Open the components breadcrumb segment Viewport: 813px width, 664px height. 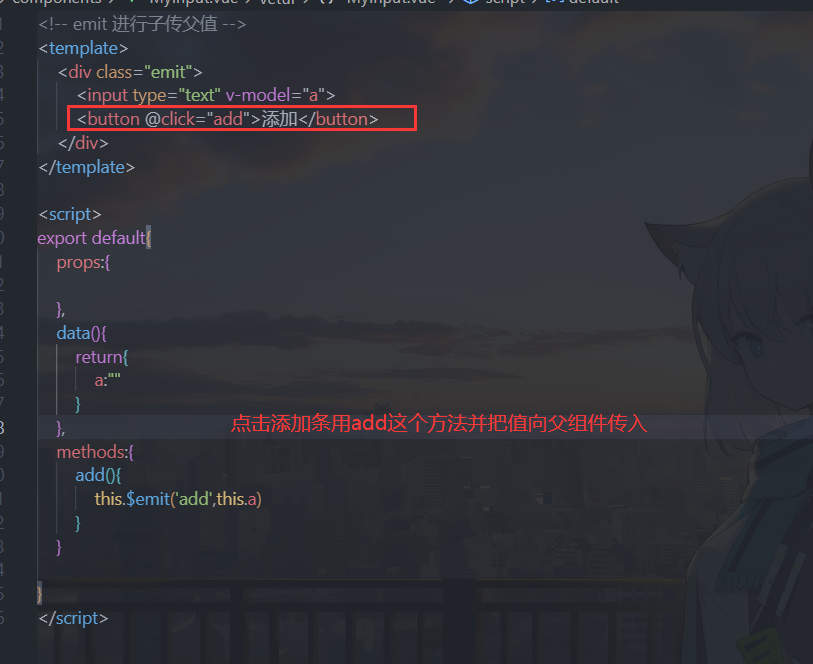pos(56,2)
